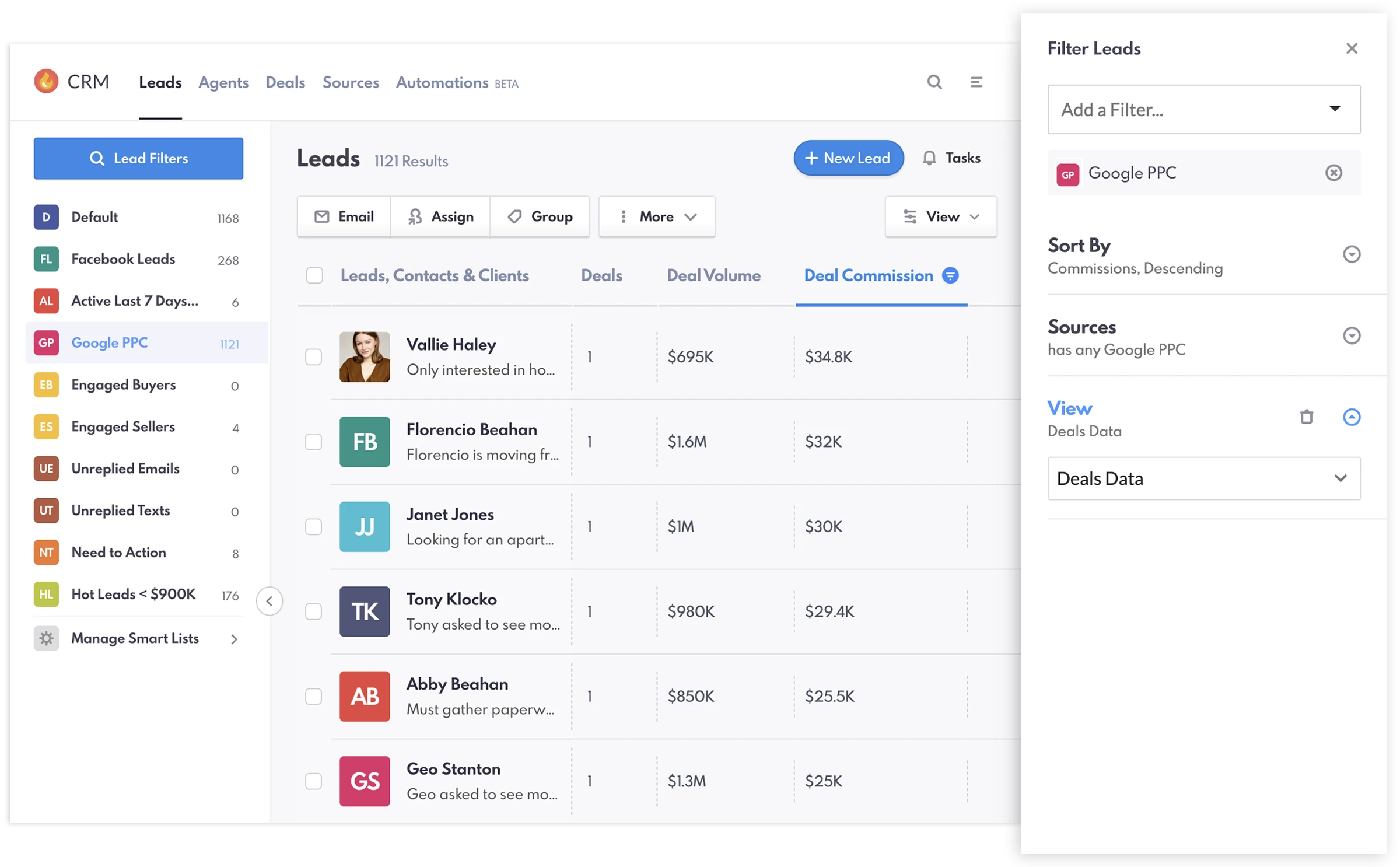Remove Google PPC filter with circled X
This screenshot has width=1400, height=867.
point(1333,173)
